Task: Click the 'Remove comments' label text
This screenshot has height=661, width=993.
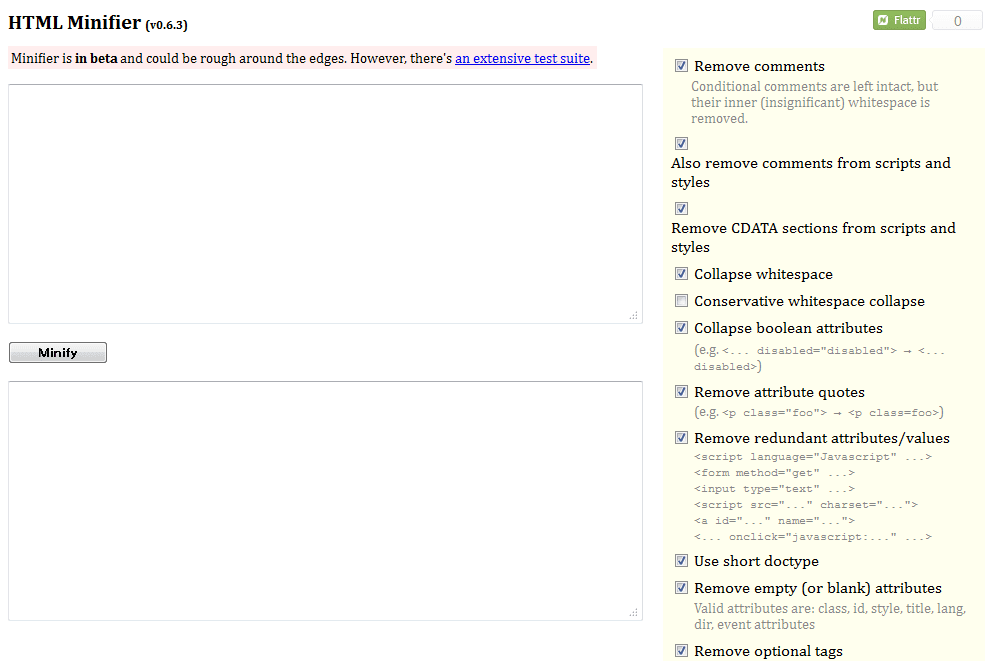Action: click(759, 66)
